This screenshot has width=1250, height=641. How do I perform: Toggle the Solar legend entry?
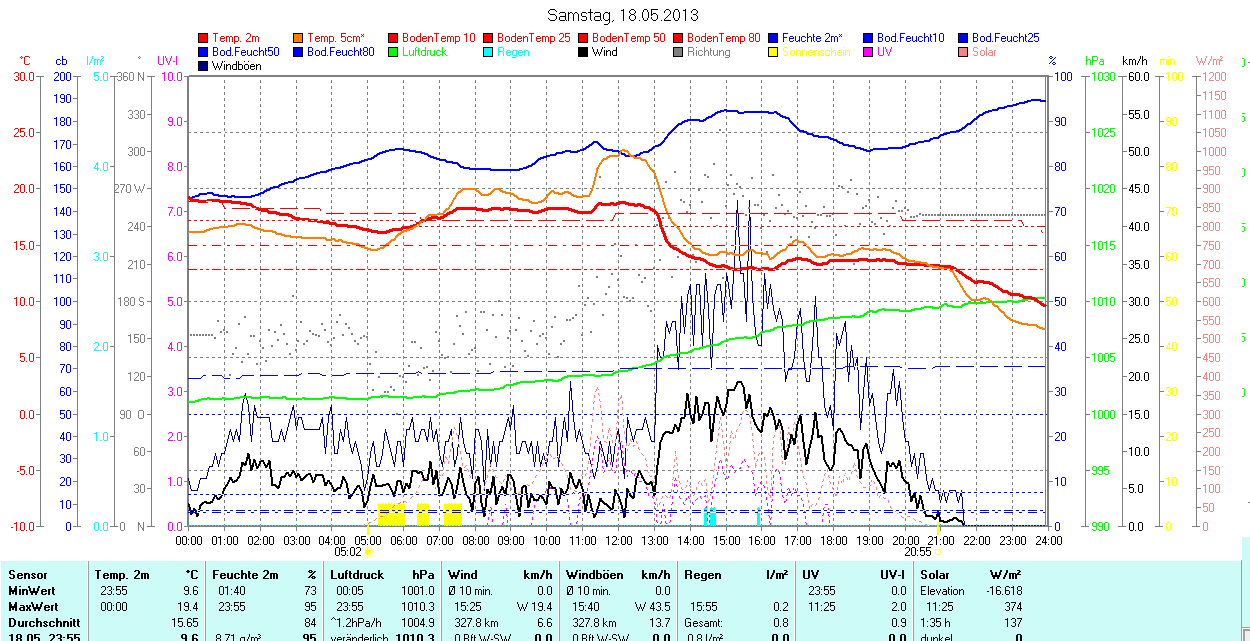984,52
